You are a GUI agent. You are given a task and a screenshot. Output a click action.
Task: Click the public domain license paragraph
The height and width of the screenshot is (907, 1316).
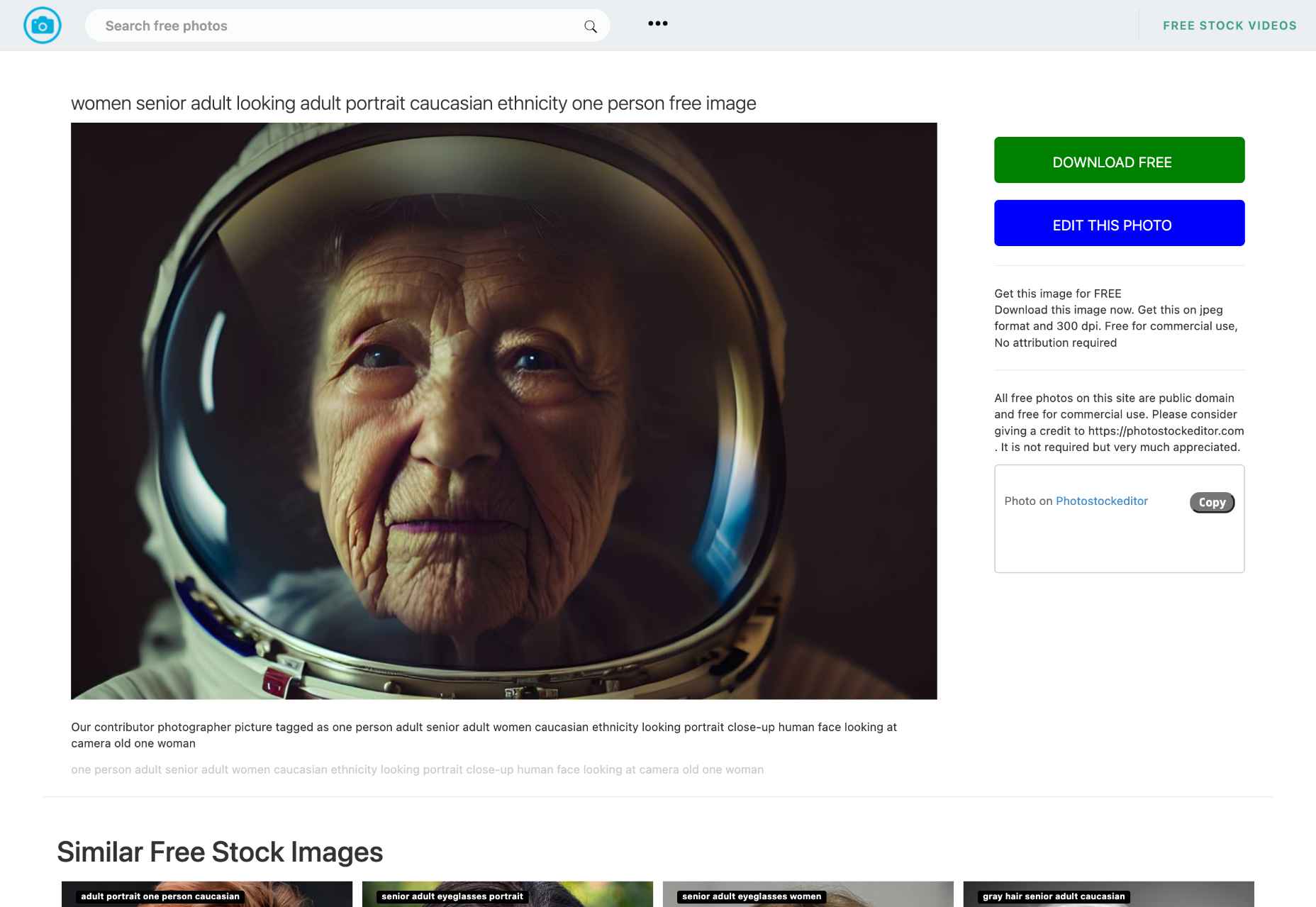click(1119, 423)
